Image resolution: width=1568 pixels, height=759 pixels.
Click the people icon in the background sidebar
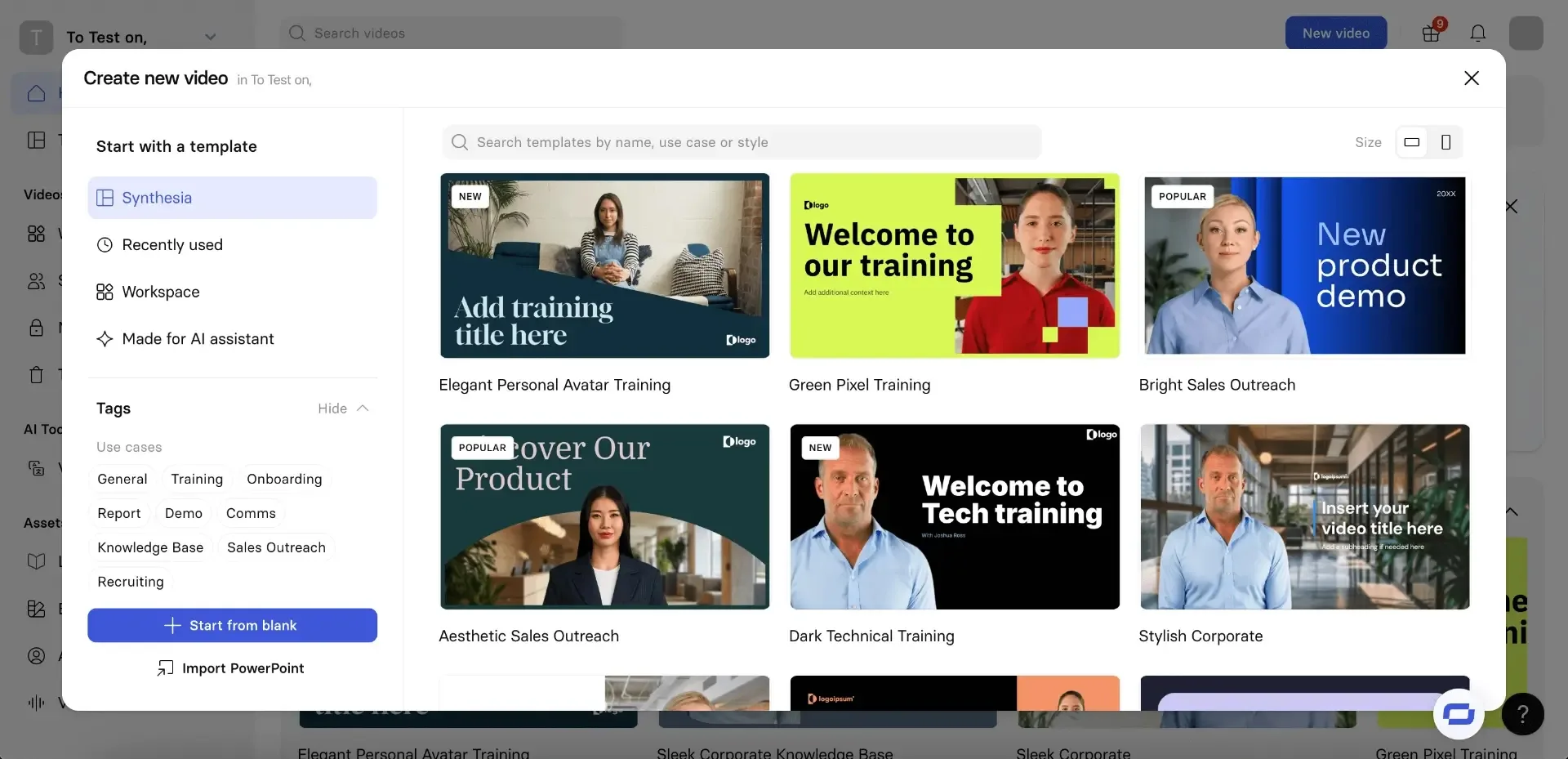(37, 281)
